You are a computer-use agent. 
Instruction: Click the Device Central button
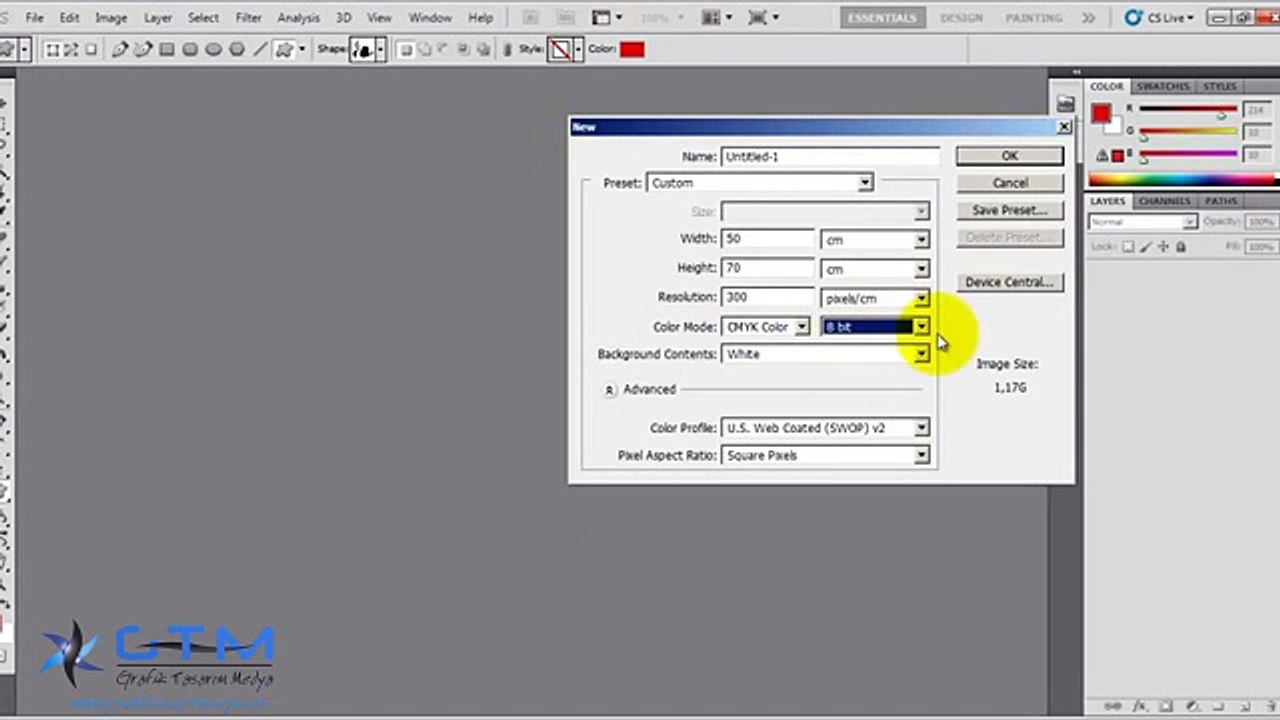[x=1010, y=282]
